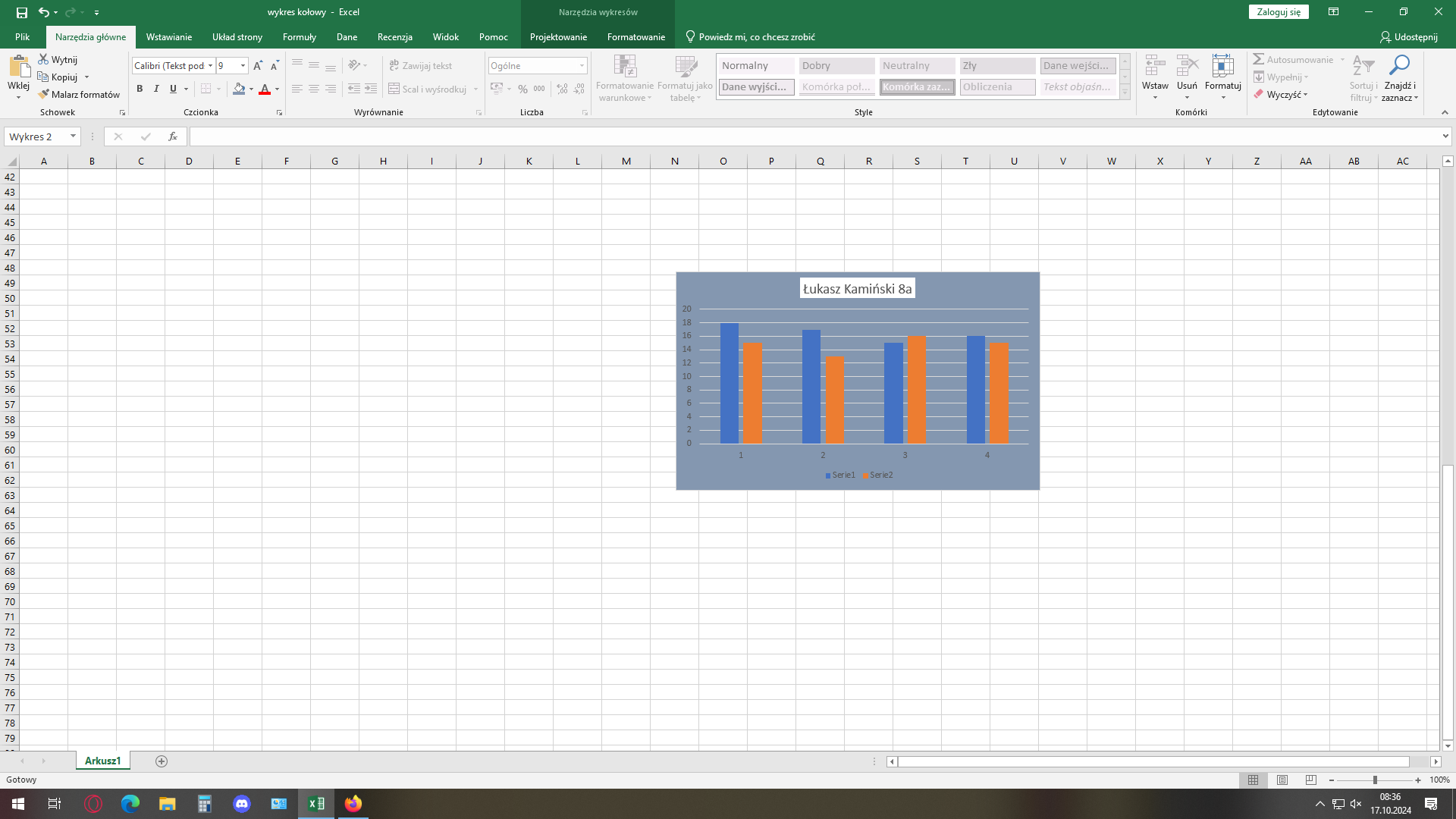
Task: Add a new sheet with plus icon
Action: (161, 761)
